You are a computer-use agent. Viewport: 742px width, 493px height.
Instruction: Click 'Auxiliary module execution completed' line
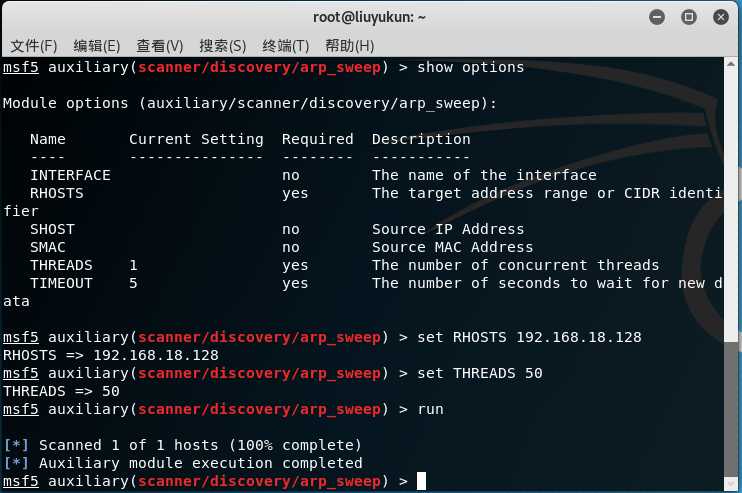183,463
